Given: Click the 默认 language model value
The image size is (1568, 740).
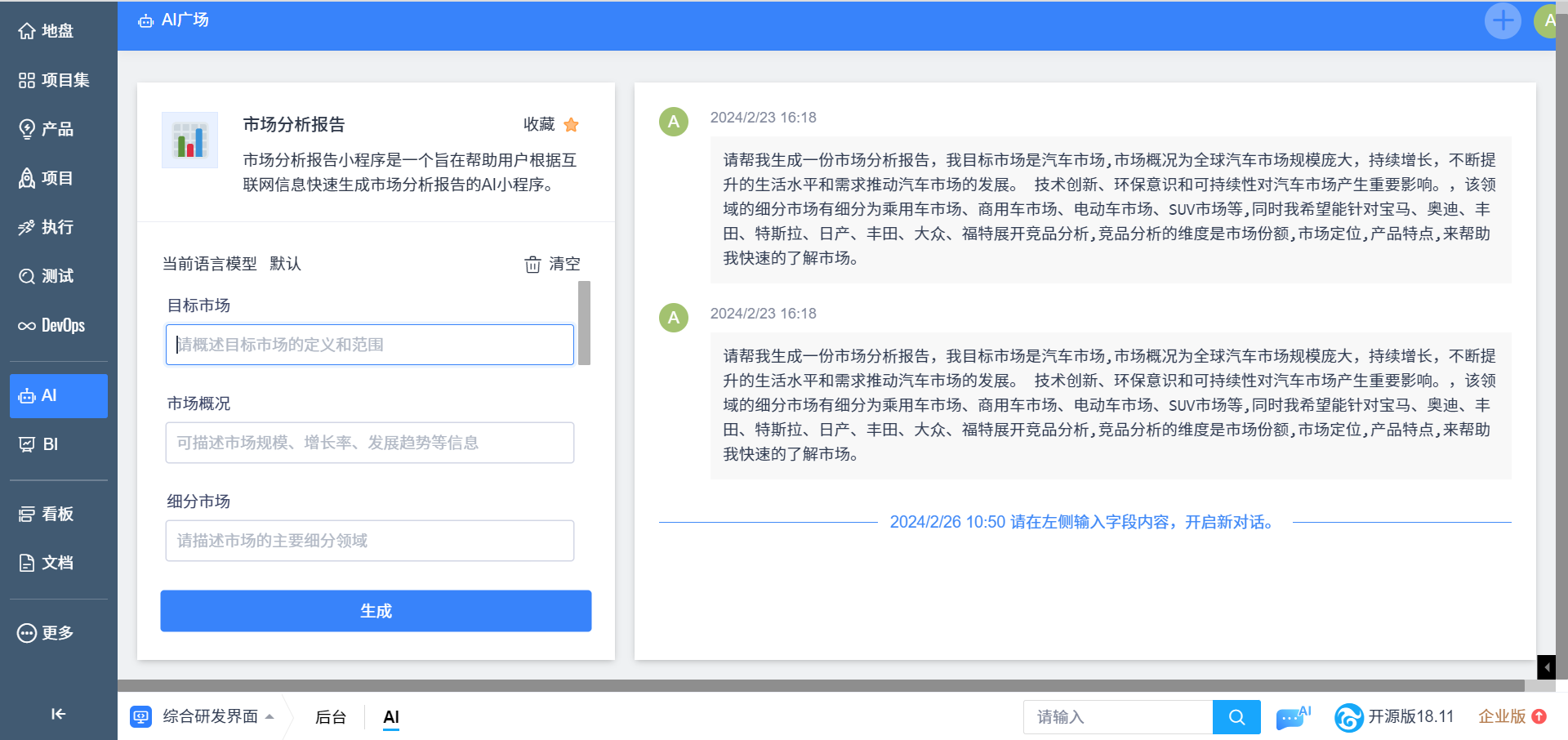Looking at the screenshot, I should point(285,264).
